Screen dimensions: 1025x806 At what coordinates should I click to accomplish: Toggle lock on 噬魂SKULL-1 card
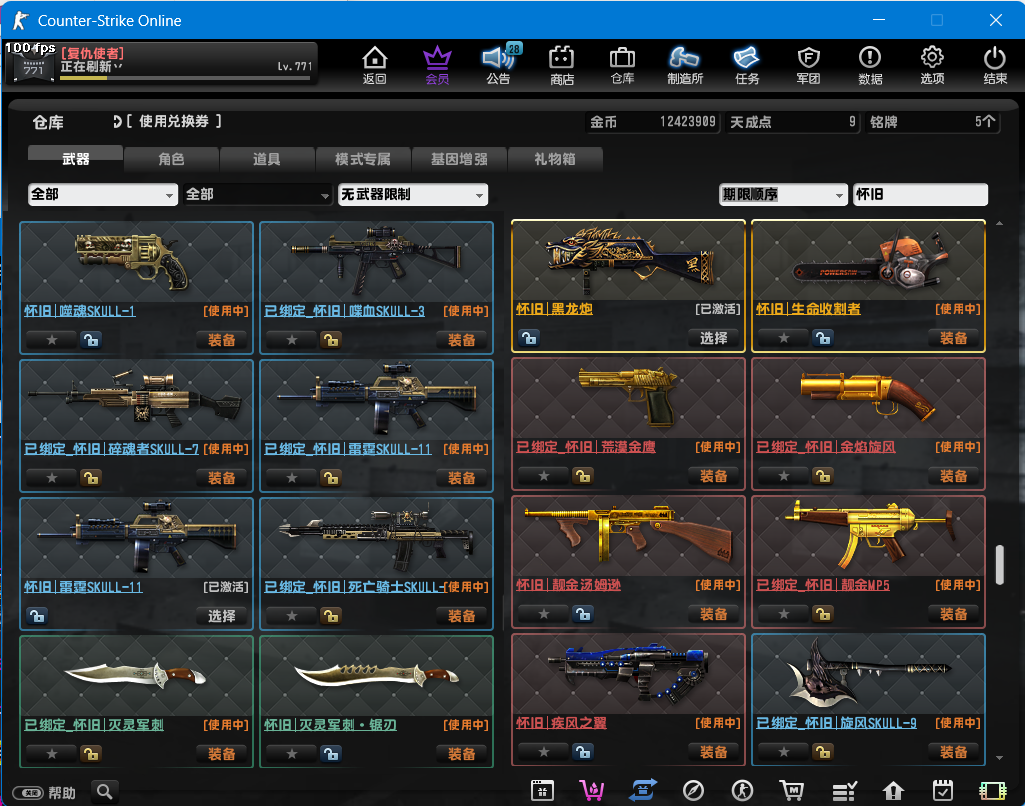(91, 340)
